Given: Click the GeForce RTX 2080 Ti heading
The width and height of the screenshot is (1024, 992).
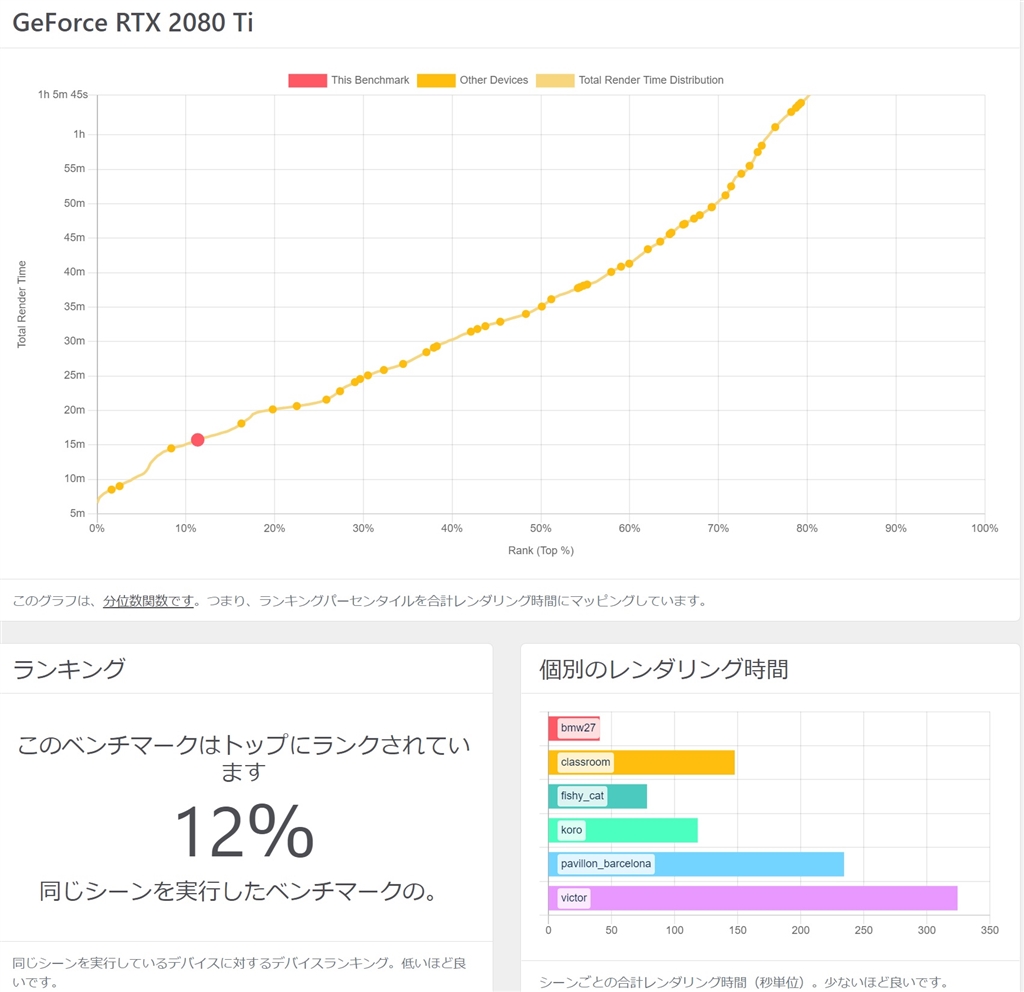Looking at the screenshot, I should click(x=133, y=23).
